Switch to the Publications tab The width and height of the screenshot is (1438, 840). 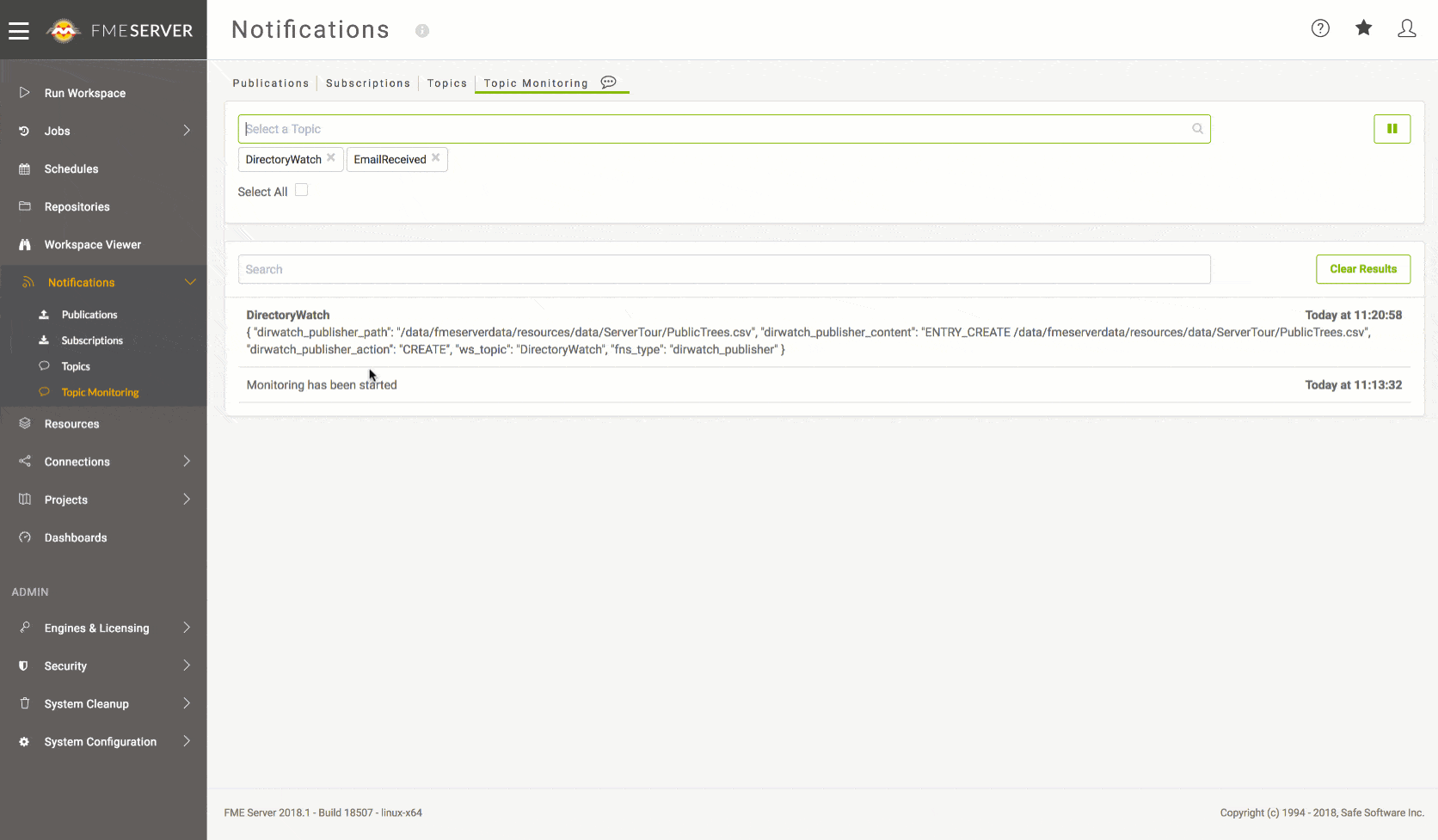pos(271,83)
